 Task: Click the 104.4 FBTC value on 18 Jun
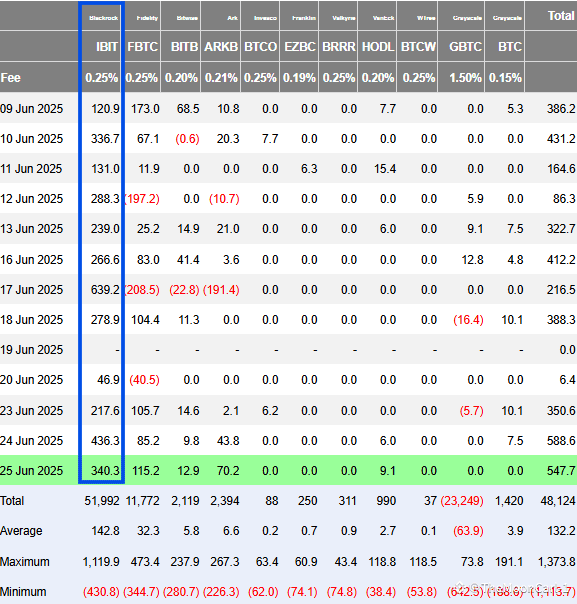point(145,320)
